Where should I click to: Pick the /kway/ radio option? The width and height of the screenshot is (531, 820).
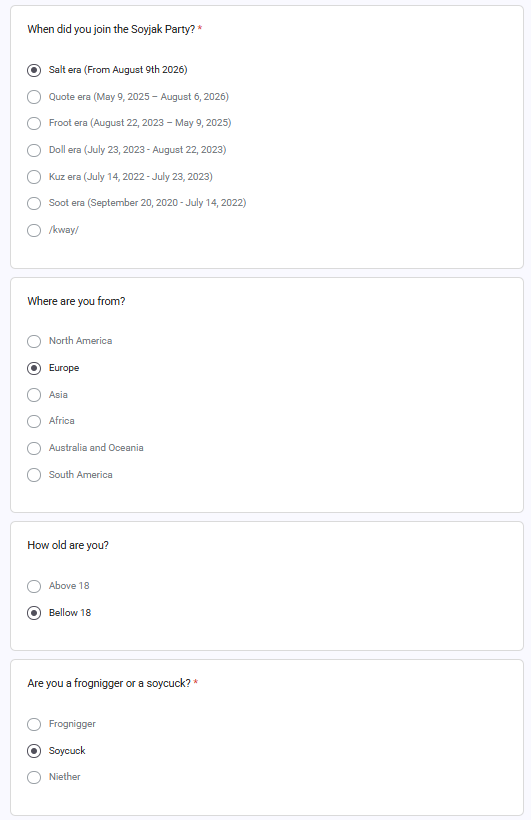click(x=34, y=230)
